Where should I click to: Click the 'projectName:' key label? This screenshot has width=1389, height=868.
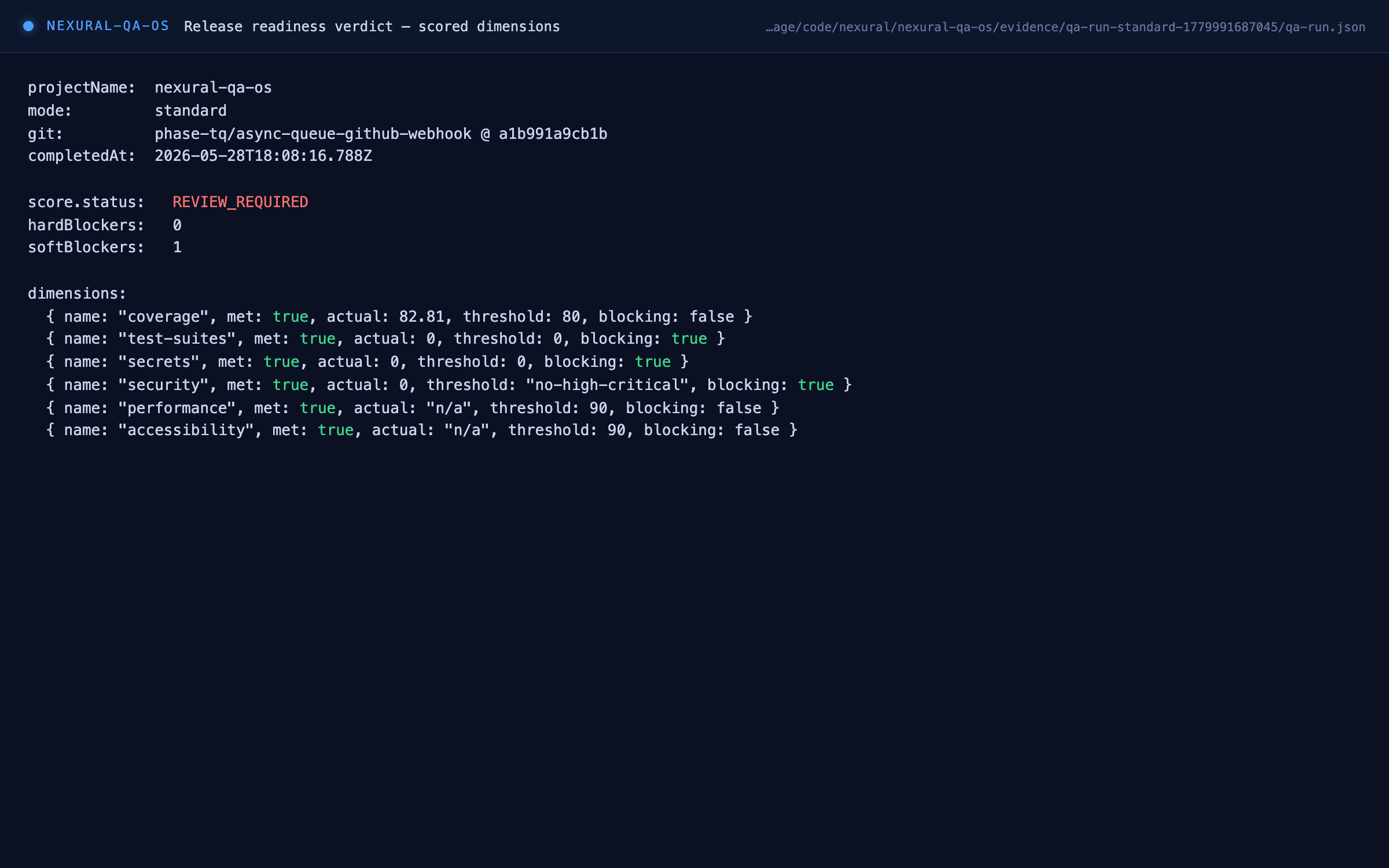[x=82, y=87]
